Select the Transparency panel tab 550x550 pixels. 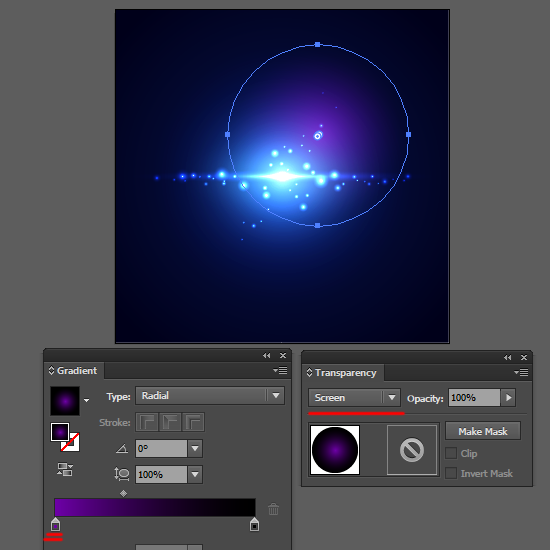tap(343, 373)
